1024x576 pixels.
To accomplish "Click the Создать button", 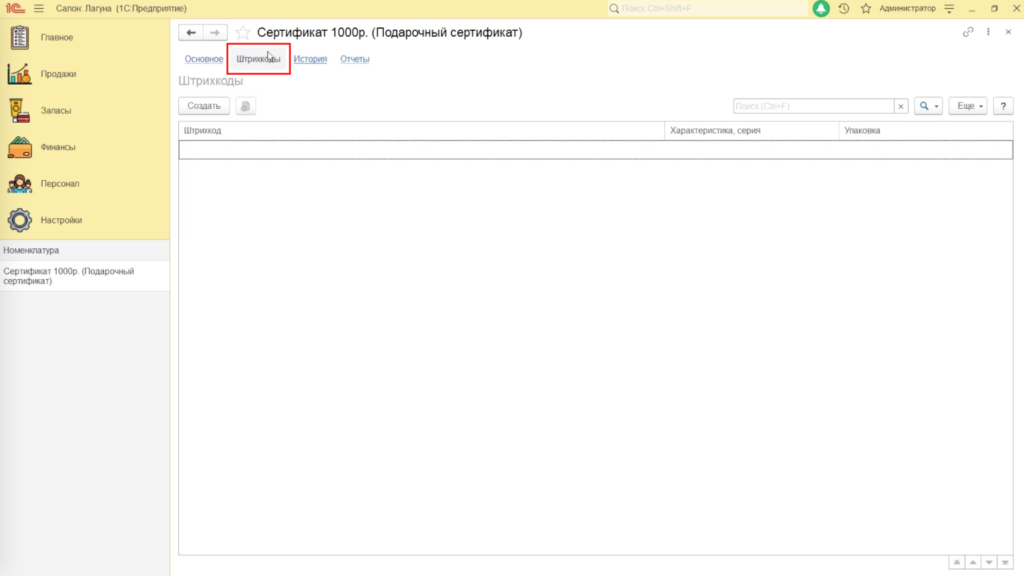I will point(204,106).
